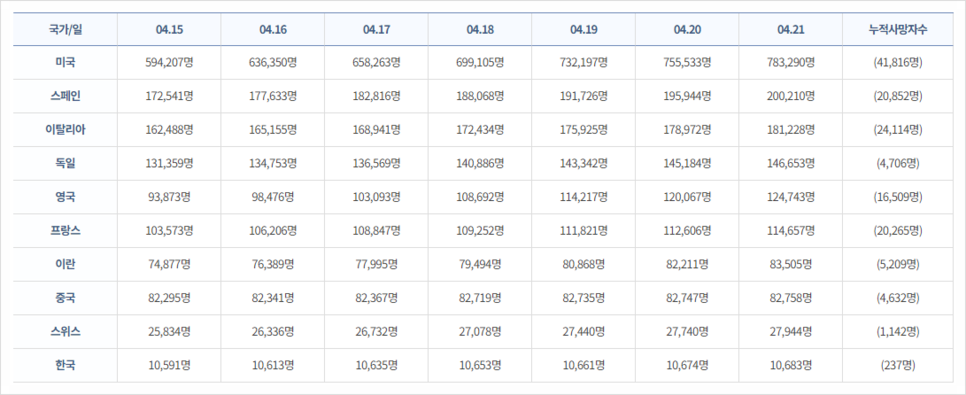Click the (4,706명) deaths cell

point(898,163)
